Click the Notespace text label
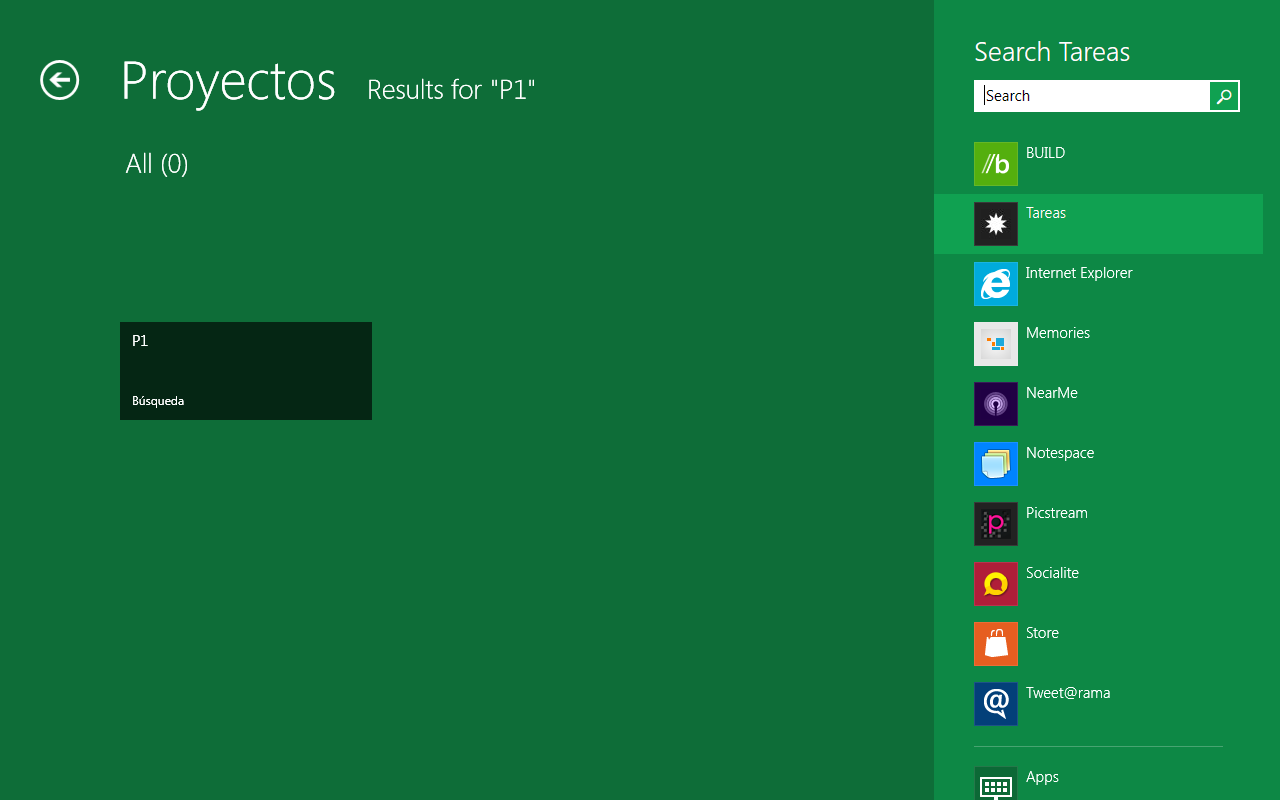The width and height of the screenshot is (1280, 800). pyautogui.click(x=1060, y=453)
